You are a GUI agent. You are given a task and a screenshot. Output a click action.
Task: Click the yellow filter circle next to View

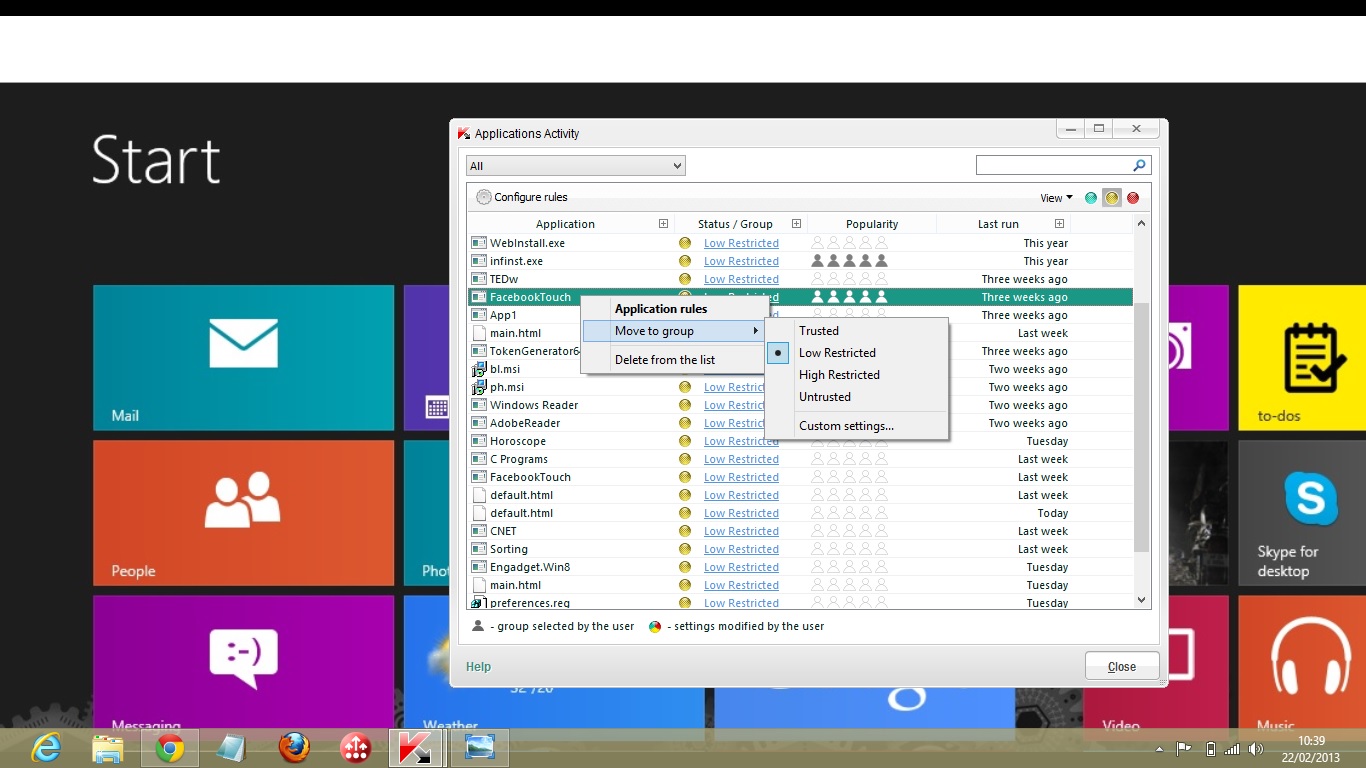1112,198
